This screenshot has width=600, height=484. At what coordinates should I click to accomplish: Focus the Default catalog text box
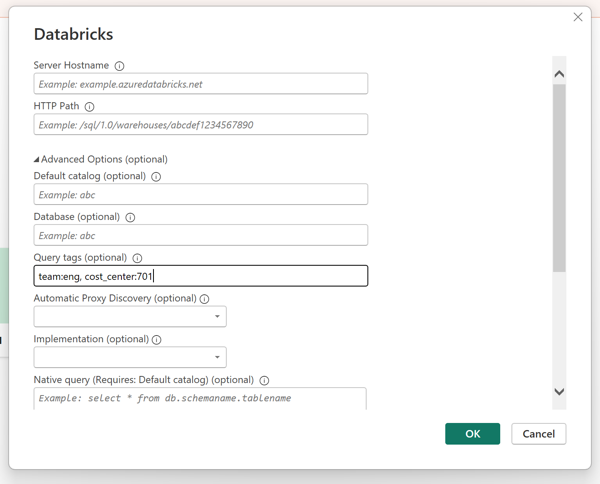[x=200, y=195]
